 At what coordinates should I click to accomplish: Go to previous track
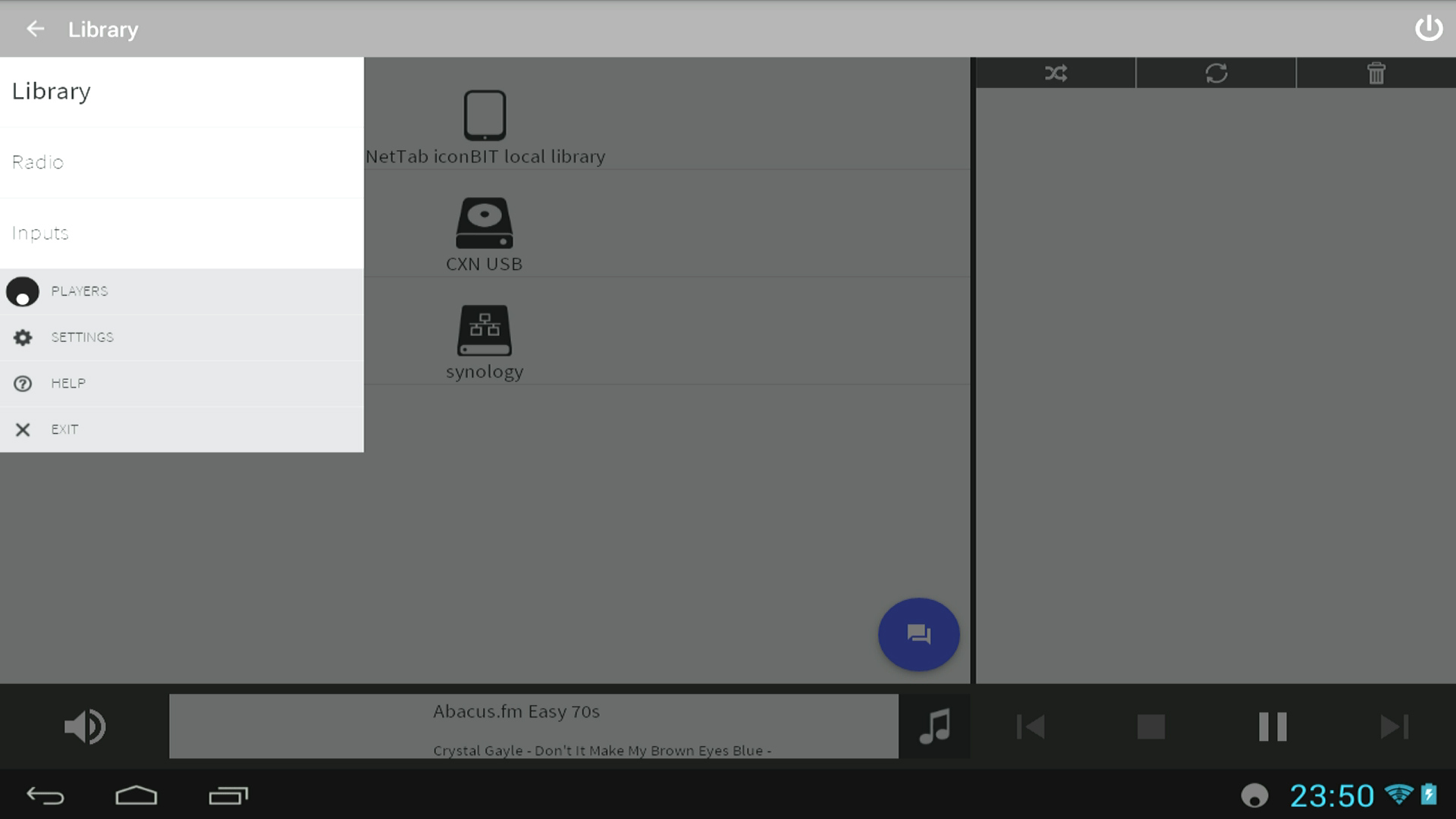(x=1031, y=726)
